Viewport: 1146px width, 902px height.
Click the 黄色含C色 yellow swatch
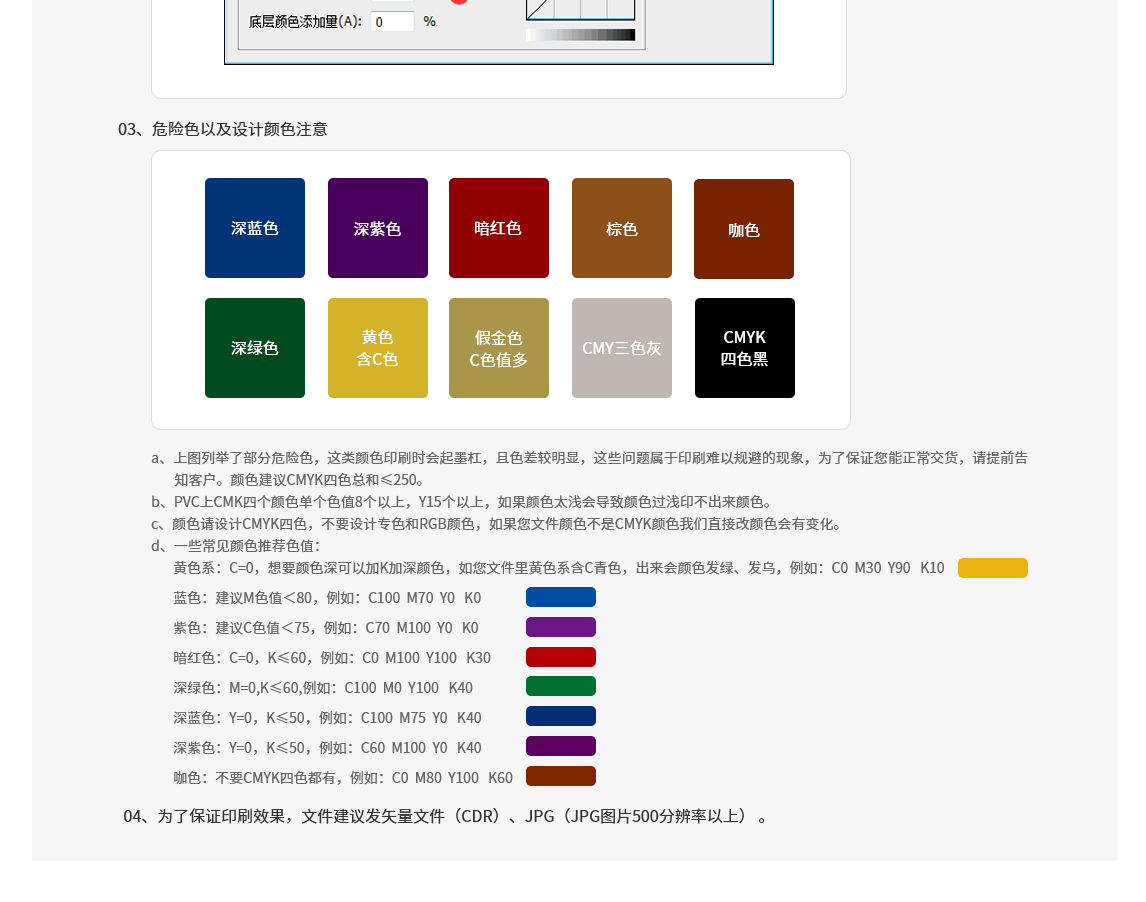[x=378, y=348]
